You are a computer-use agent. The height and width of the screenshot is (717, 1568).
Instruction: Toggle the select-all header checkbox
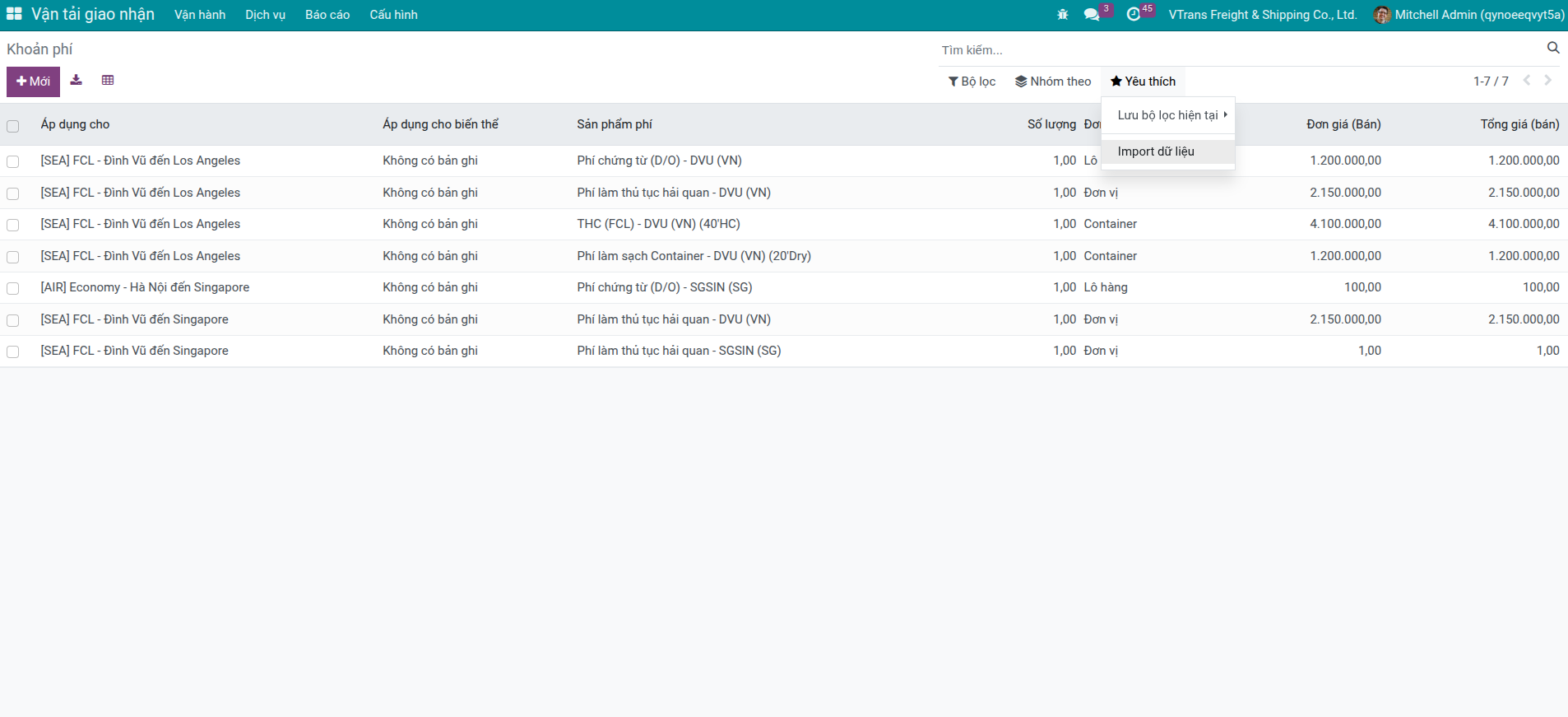[13, 126]
